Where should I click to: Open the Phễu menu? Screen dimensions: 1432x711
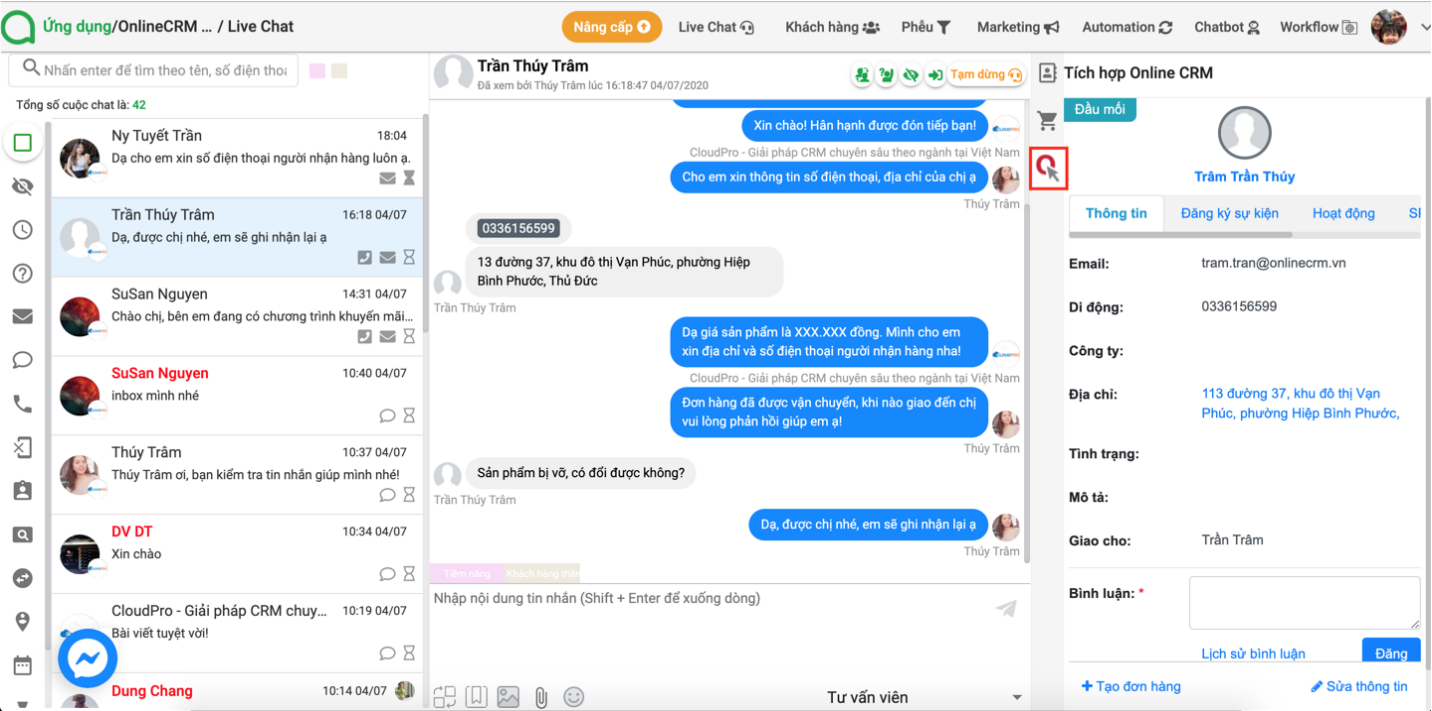pyautogui.click(x=926, y=27)
